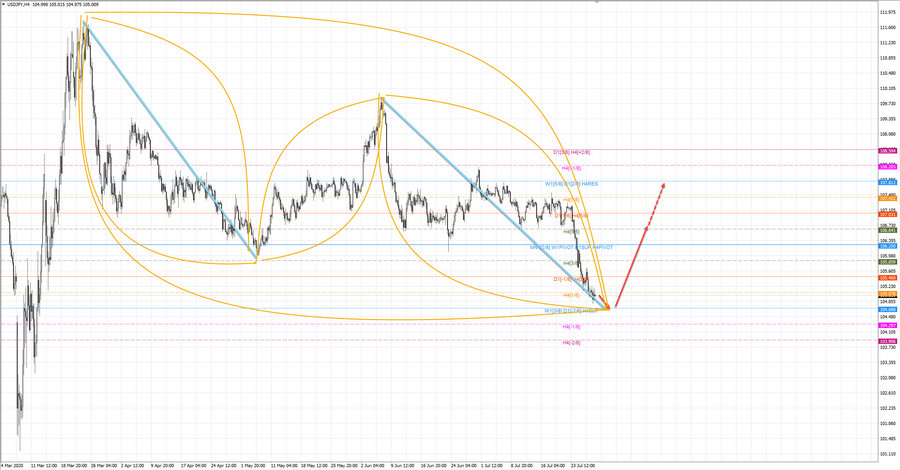900x470 pixels.
Task: Click the 111.600 price scale label
Action: pos(888,28)
